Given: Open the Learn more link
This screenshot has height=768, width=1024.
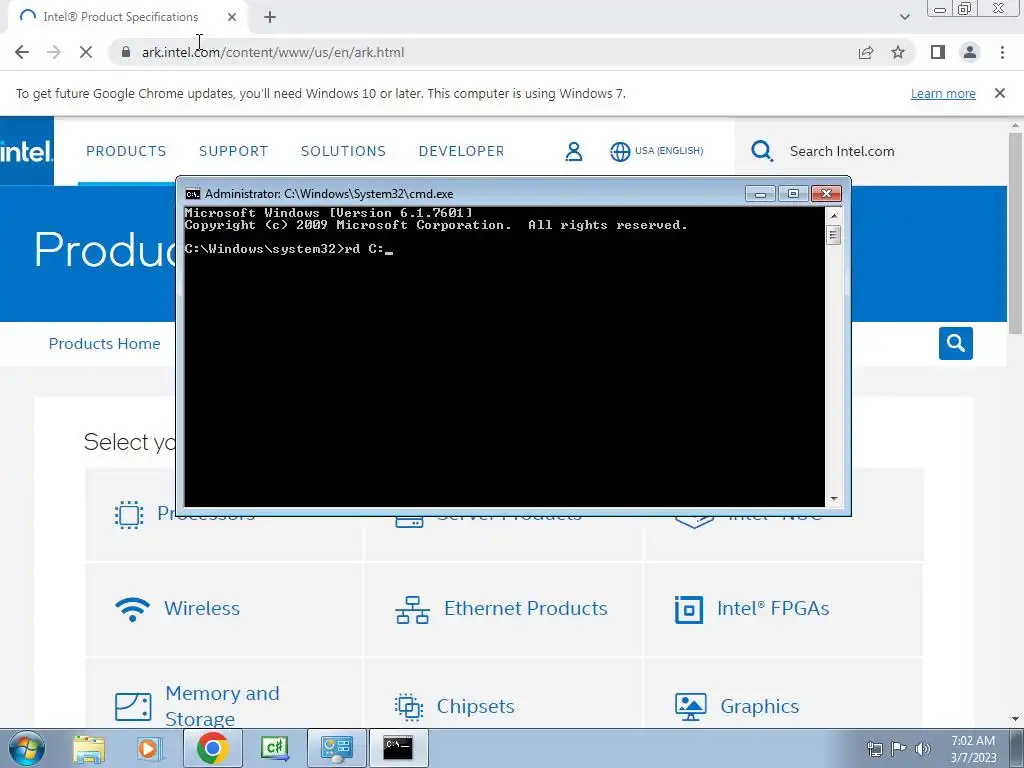Looking at the screenshot, I should (943, 93).
